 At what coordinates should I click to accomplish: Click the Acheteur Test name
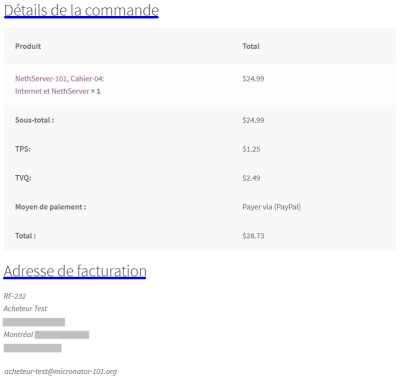[x=25, y=309]
